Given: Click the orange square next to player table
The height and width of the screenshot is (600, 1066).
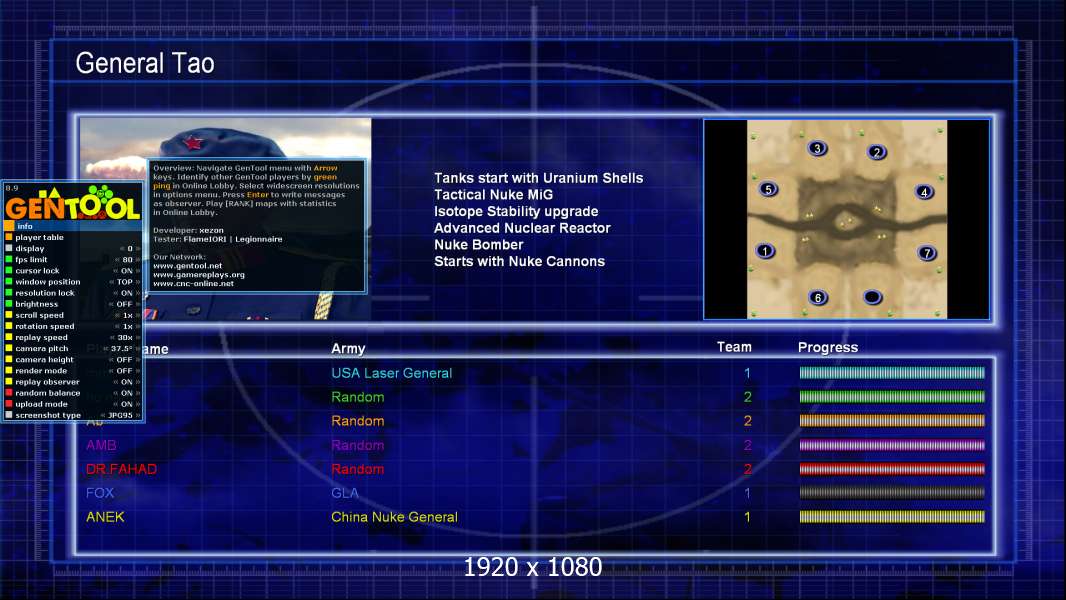Looking at the screenshot, I should point(9,237).
